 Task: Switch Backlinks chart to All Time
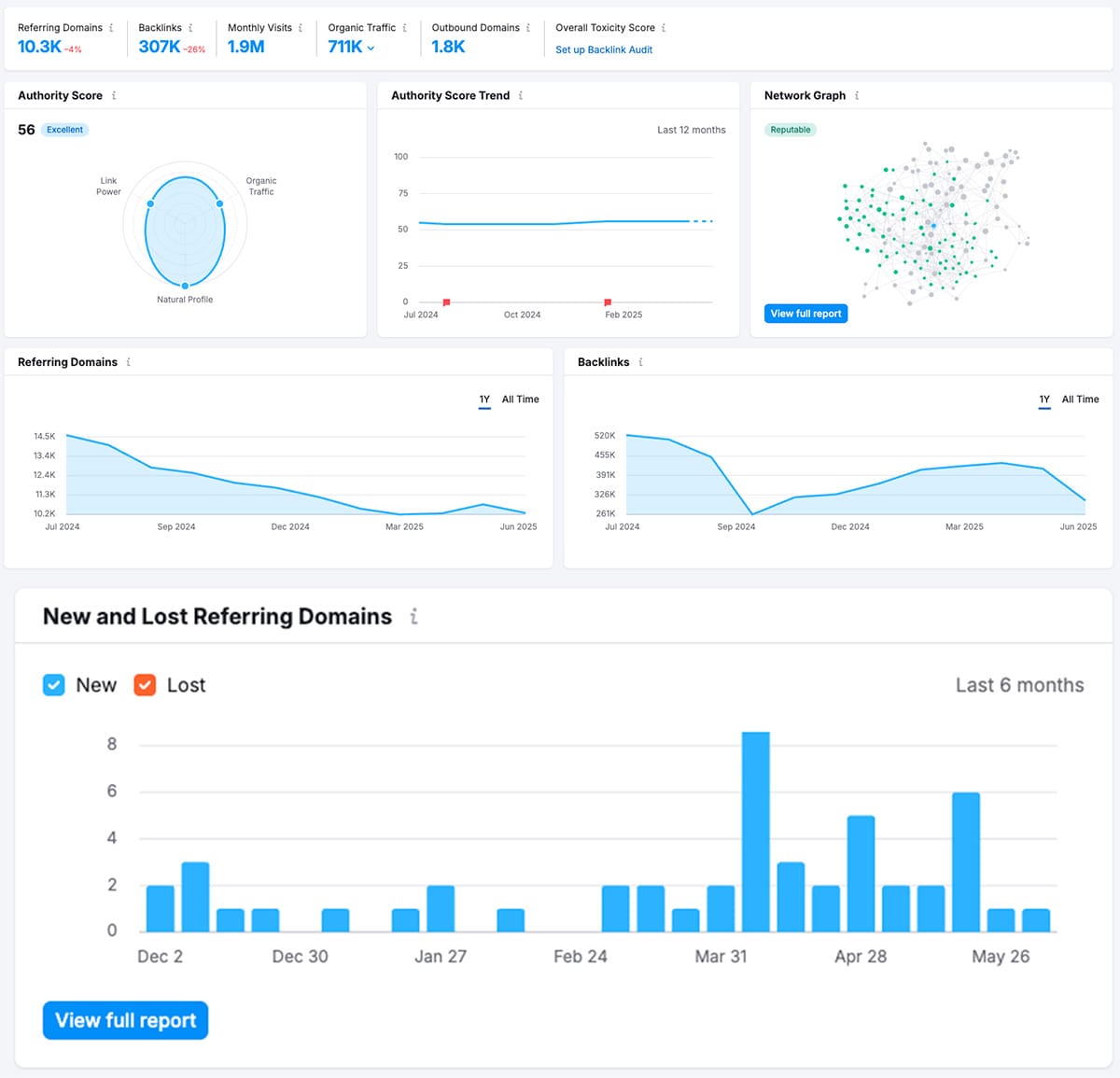point(1080,399)
